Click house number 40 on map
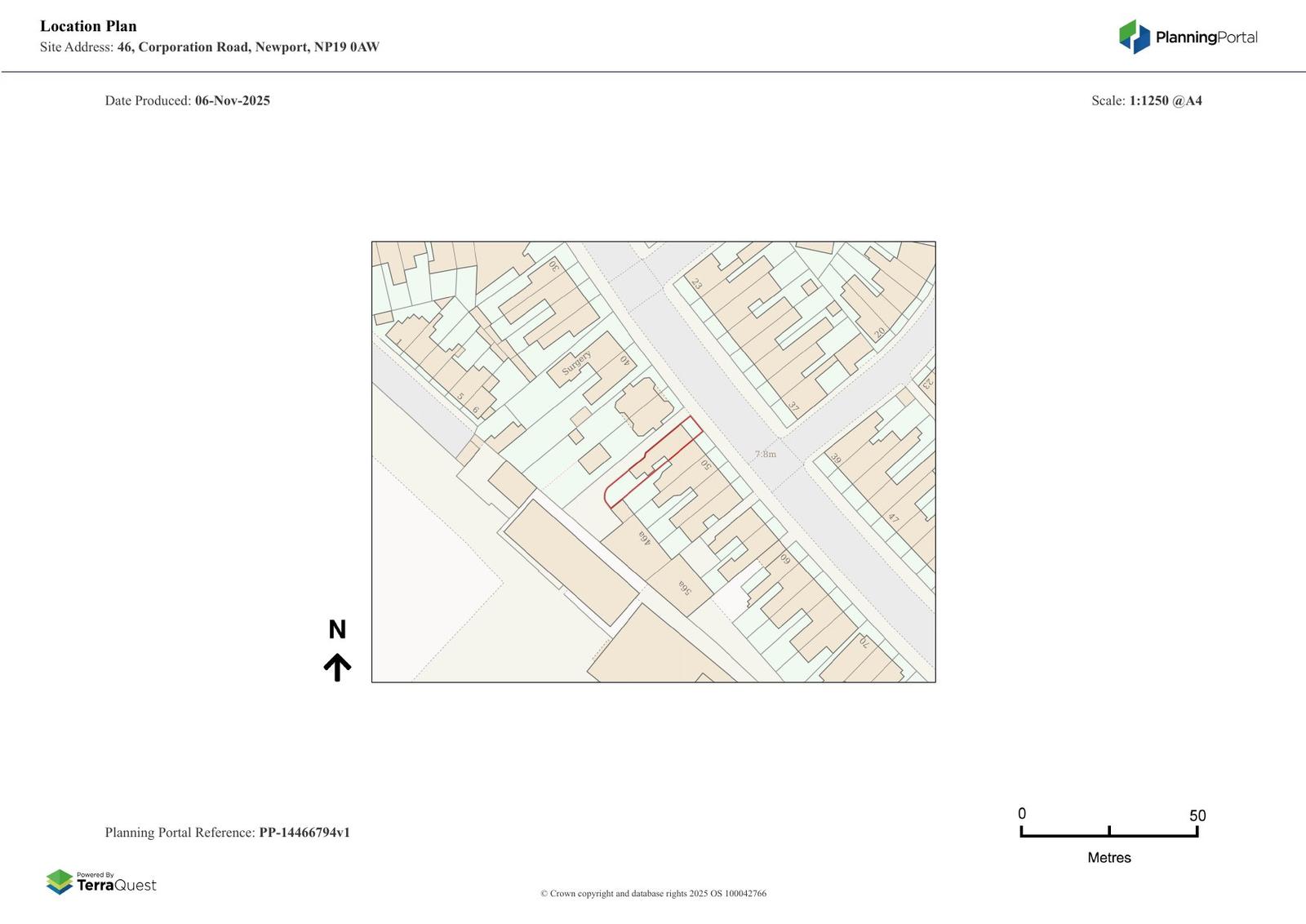1306x924 pixels. coord(625,359)
